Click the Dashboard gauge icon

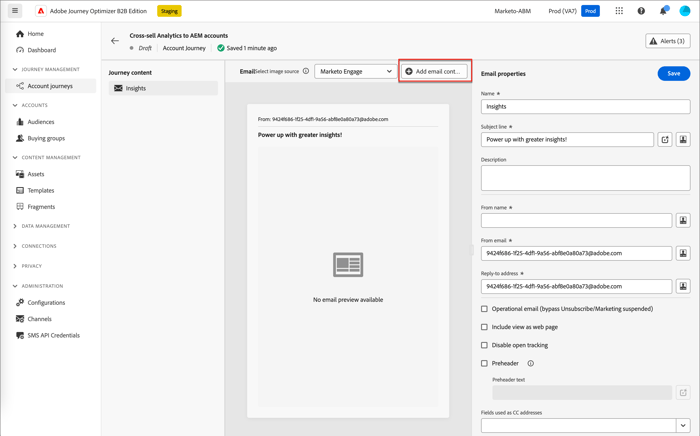(20, 50)
